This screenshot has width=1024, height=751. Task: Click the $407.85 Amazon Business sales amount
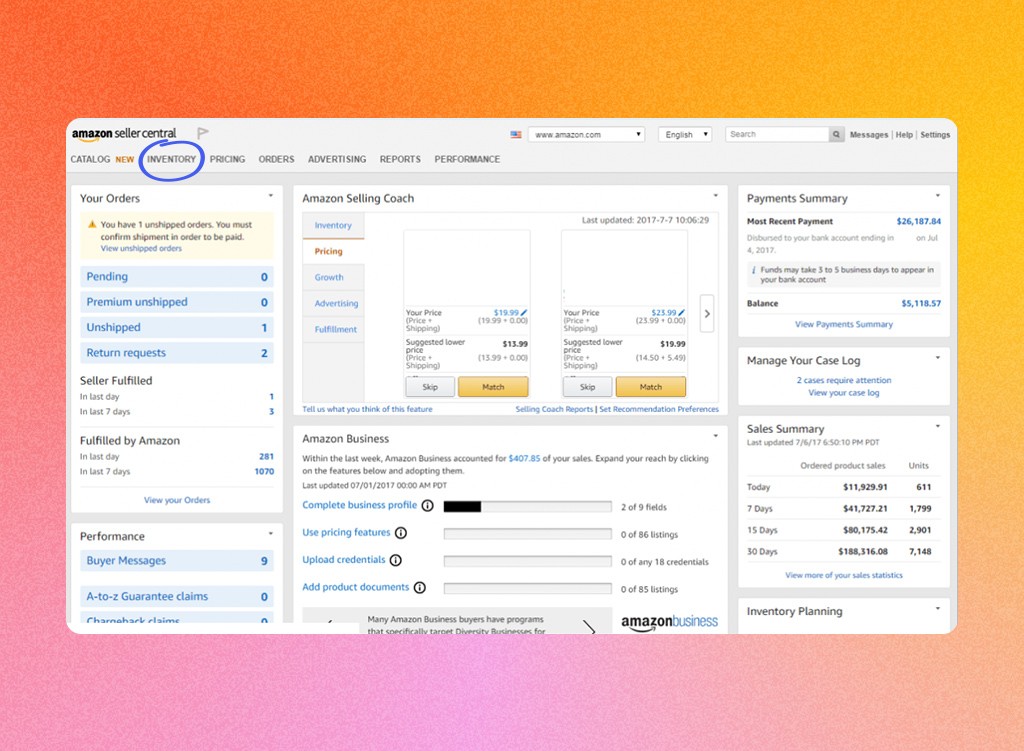point(524,458)
